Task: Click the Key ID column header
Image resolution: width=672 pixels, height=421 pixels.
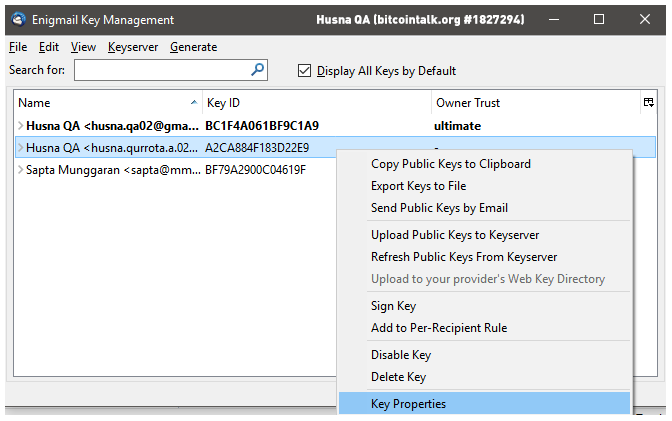Action: point(317,103)
